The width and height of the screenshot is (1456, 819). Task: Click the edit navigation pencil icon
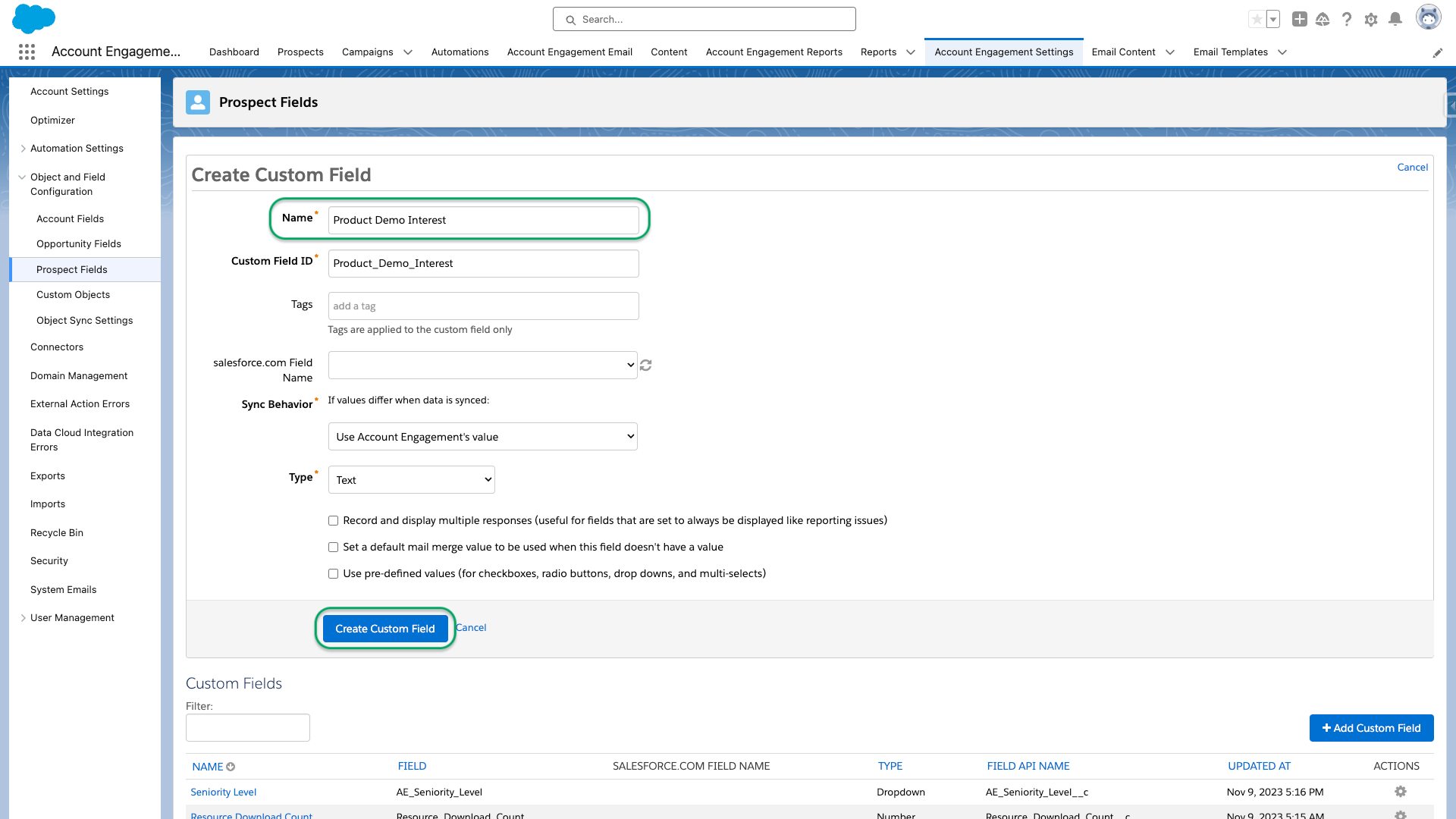[1438, 52]
